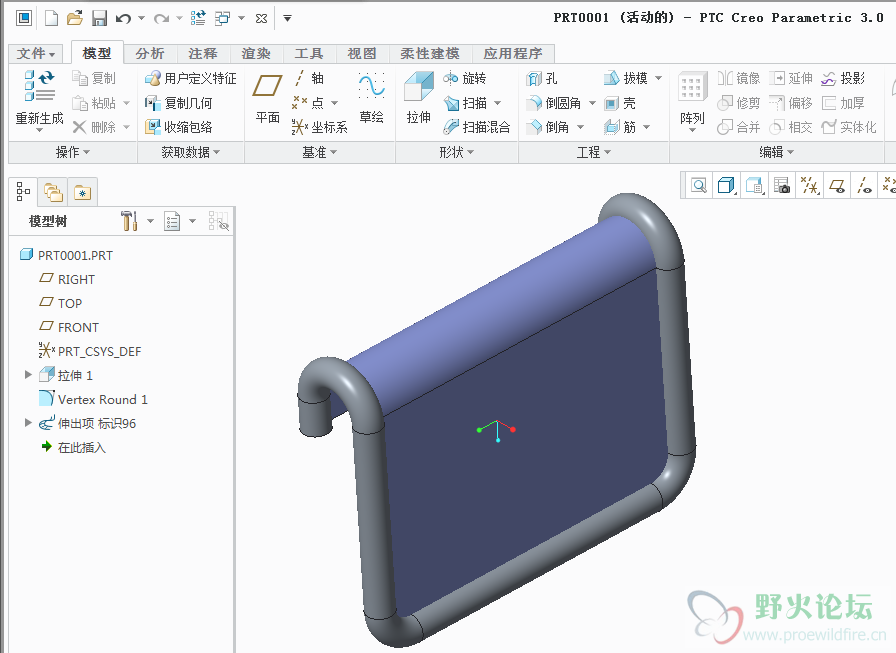Select the Plane (平面) datum tool

coord(267,99)
